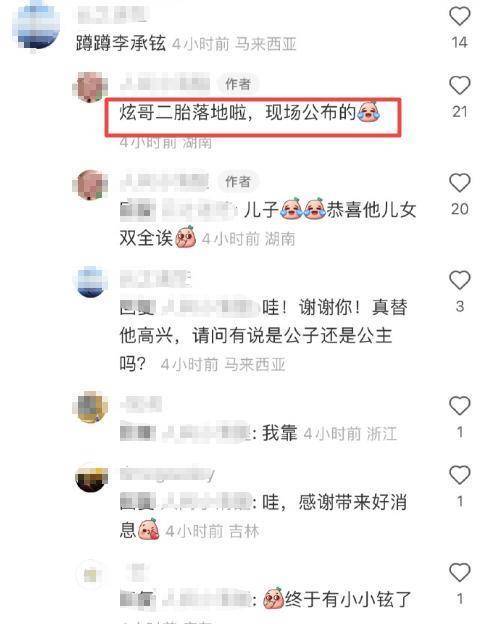
Task: Tap avatar of 公子还是公主 replier
Action: pyautogui.click(x=91, y=282)
